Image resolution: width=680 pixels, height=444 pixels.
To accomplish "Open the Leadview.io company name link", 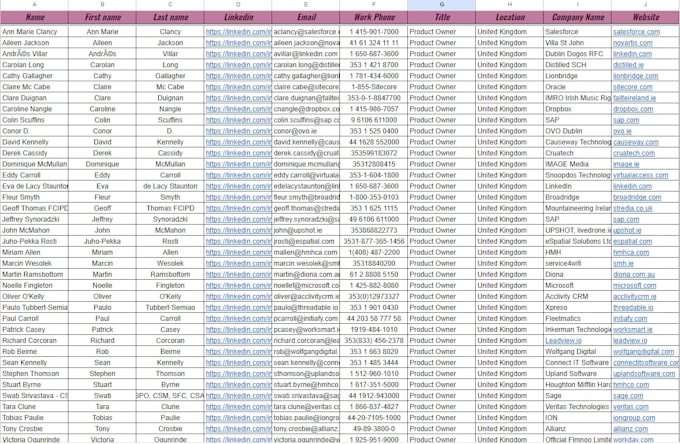I will [563, 341].
